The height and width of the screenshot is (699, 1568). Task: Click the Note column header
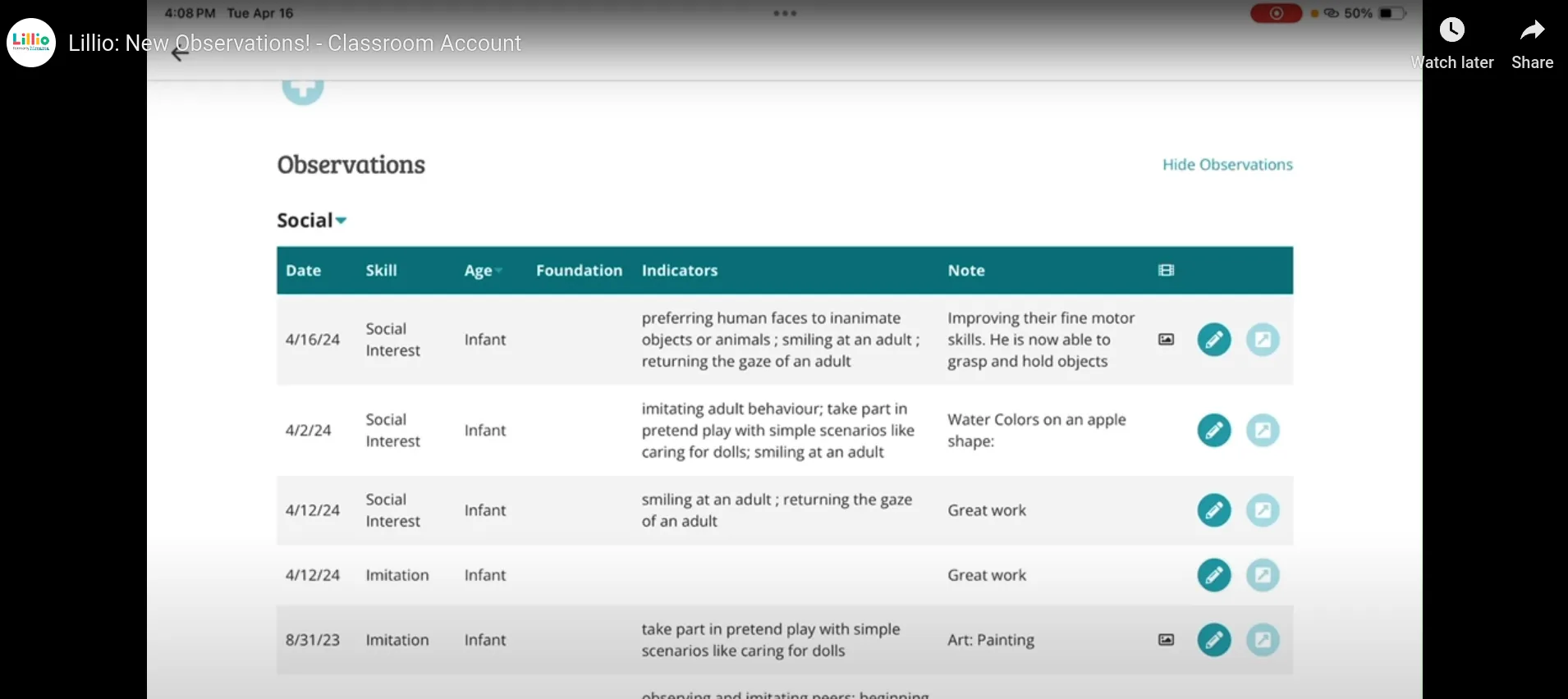[x=966, y=271]
